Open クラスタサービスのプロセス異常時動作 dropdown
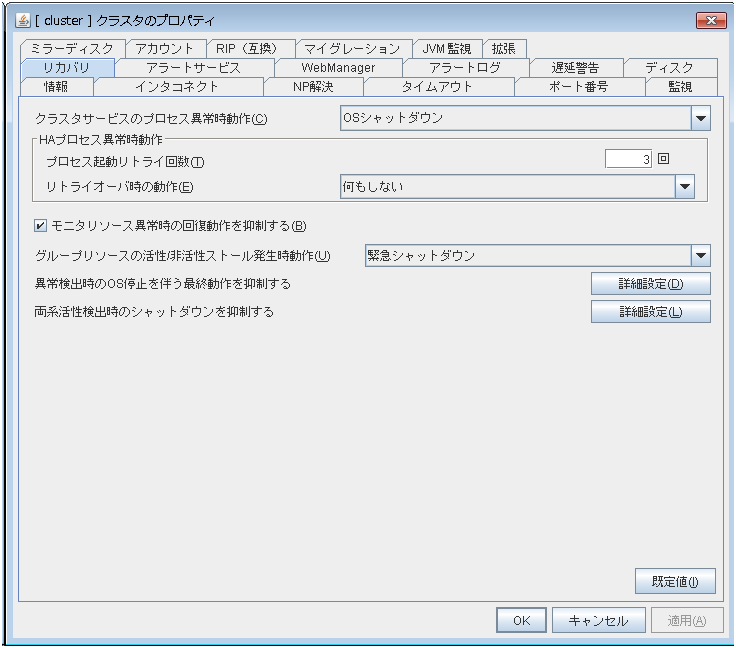The image size is (736, 648). coord(699,118)
